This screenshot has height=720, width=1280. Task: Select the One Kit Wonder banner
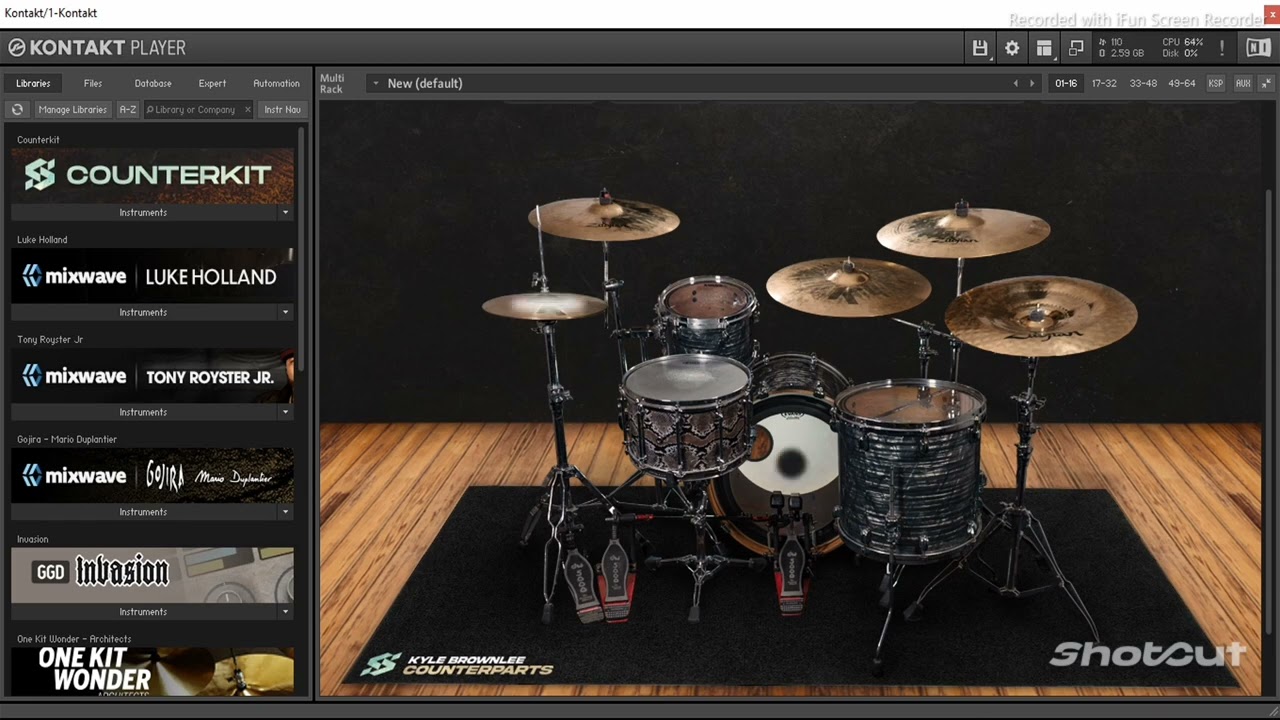point(152,671)
